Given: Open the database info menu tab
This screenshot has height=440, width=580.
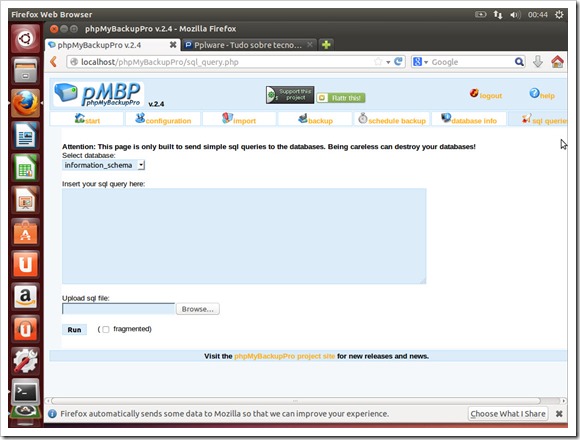Looking at the screenshot, I should [469, 119].
